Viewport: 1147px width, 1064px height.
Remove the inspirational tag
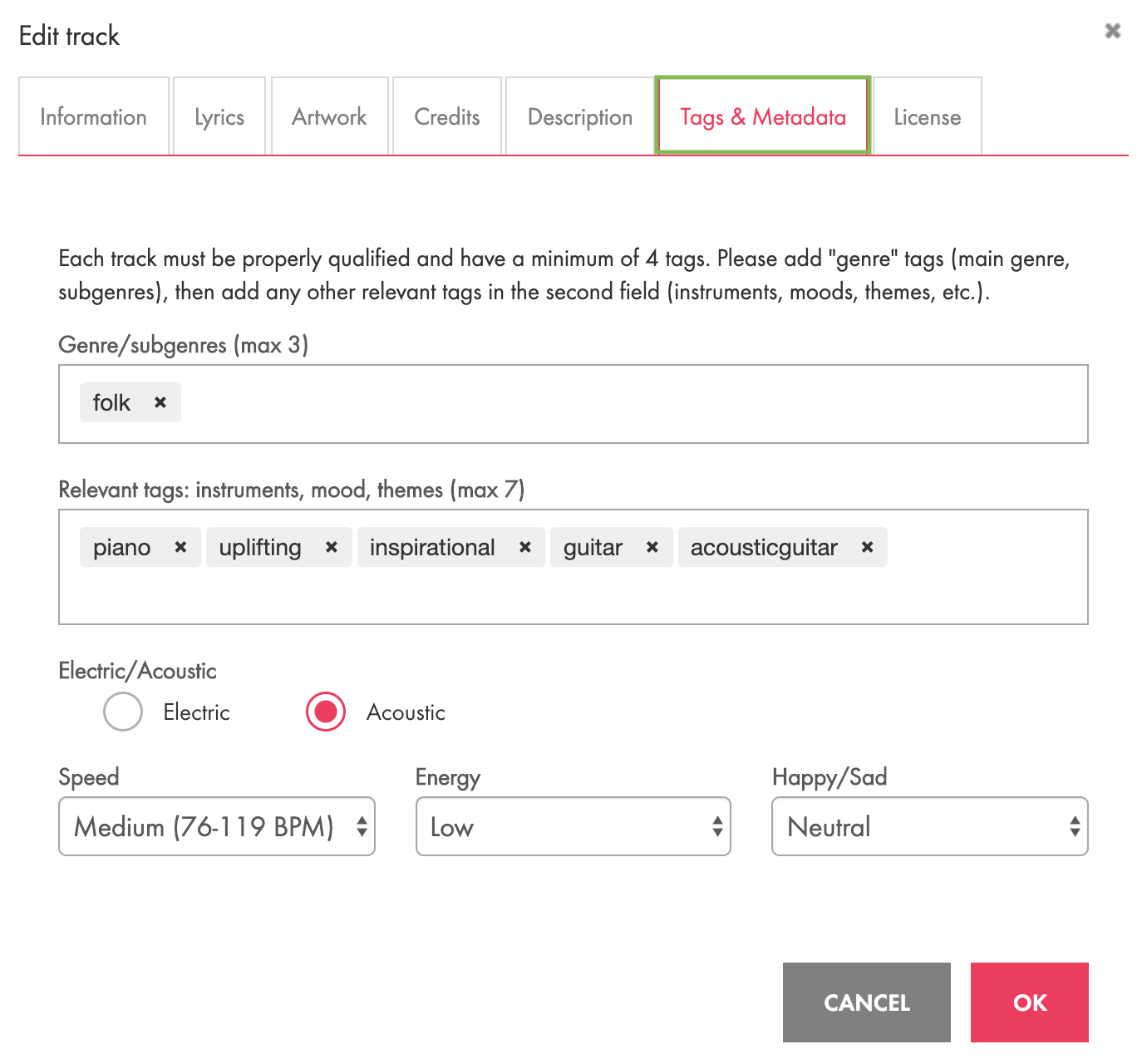(x=525, y=547)
